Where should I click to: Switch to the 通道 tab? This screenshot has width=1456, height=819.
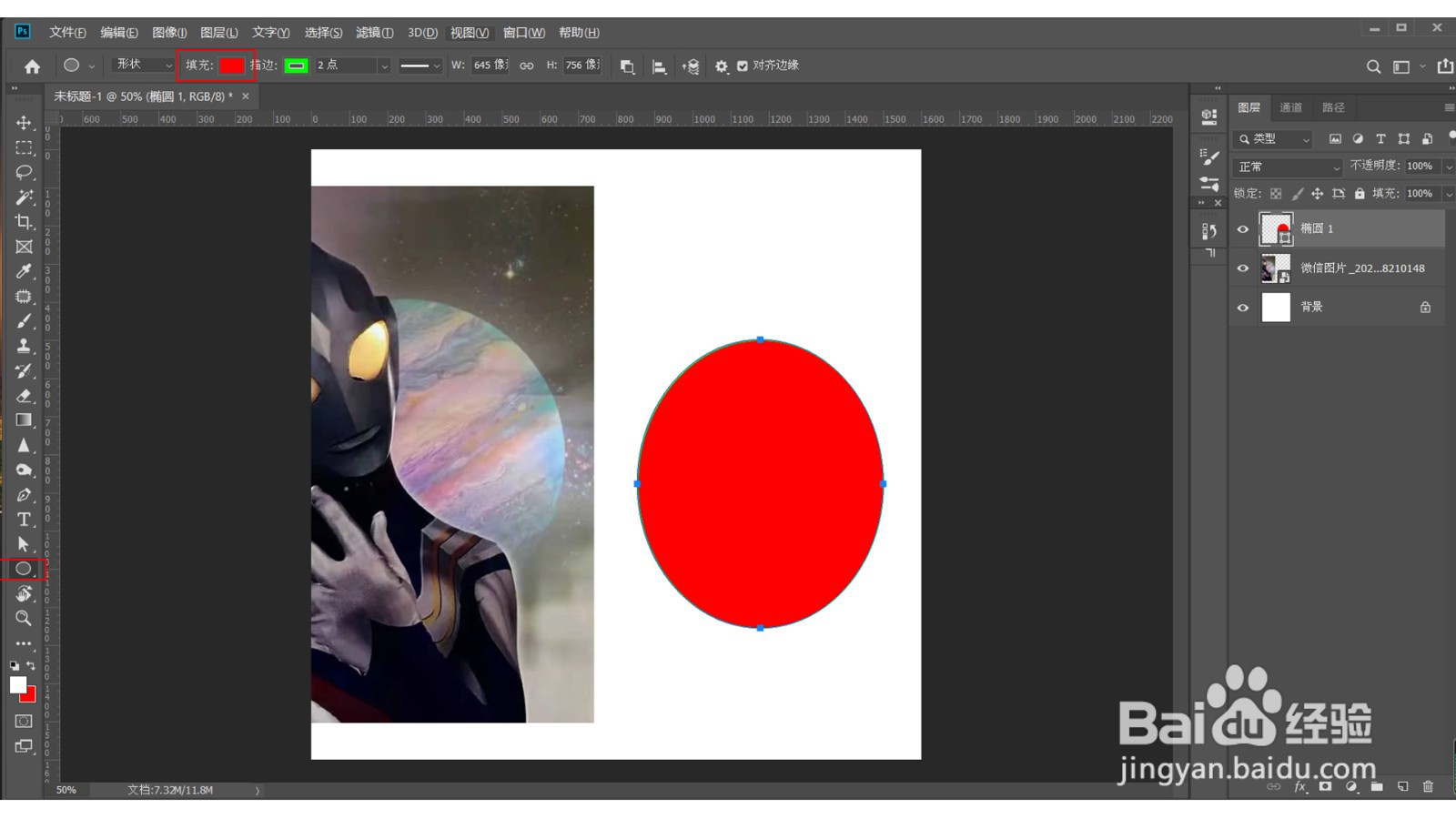[1290, 107]
